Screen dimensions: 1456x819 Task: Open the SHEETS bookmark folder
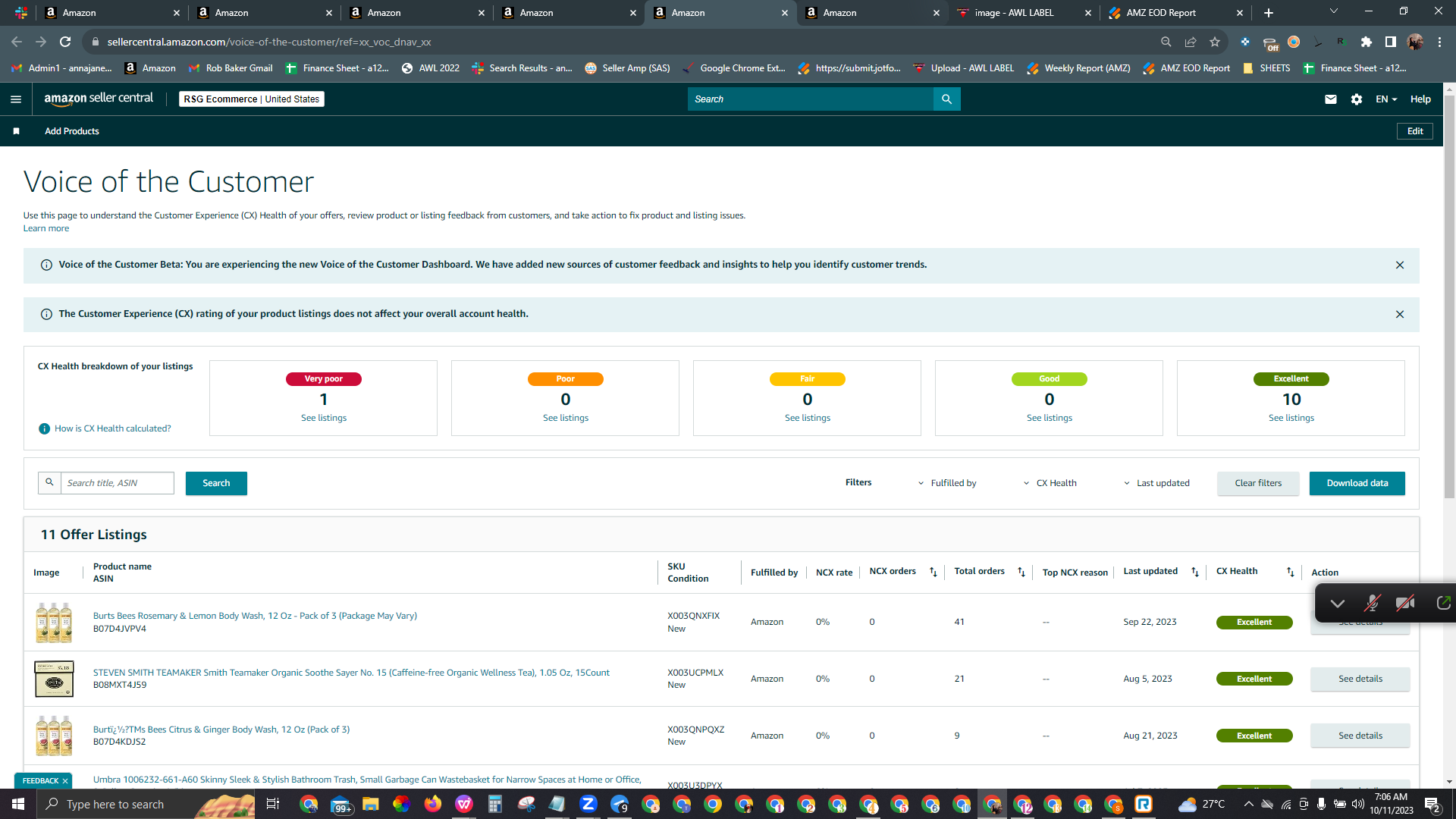pyautogui.click(x=1266, y=68)
